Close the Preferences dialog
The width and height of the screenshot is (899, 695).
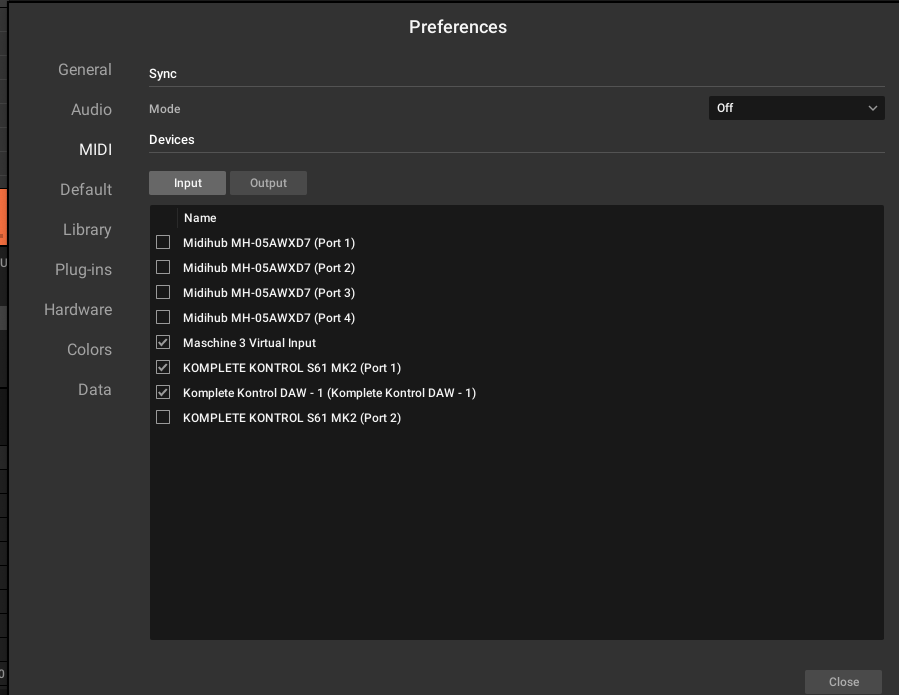pos(843,682)
